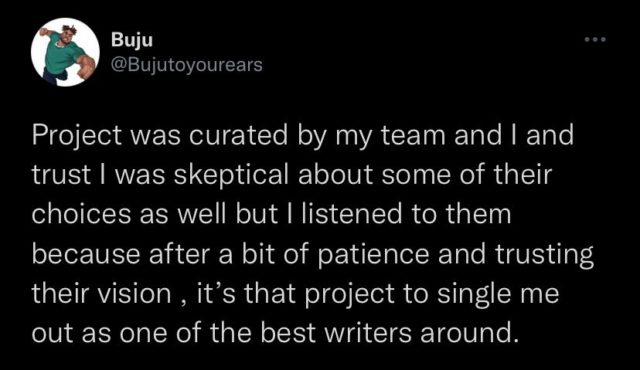Open the three-dot more options menu
The width and height of the screenshot is (640, 370).
coord(595,40)
